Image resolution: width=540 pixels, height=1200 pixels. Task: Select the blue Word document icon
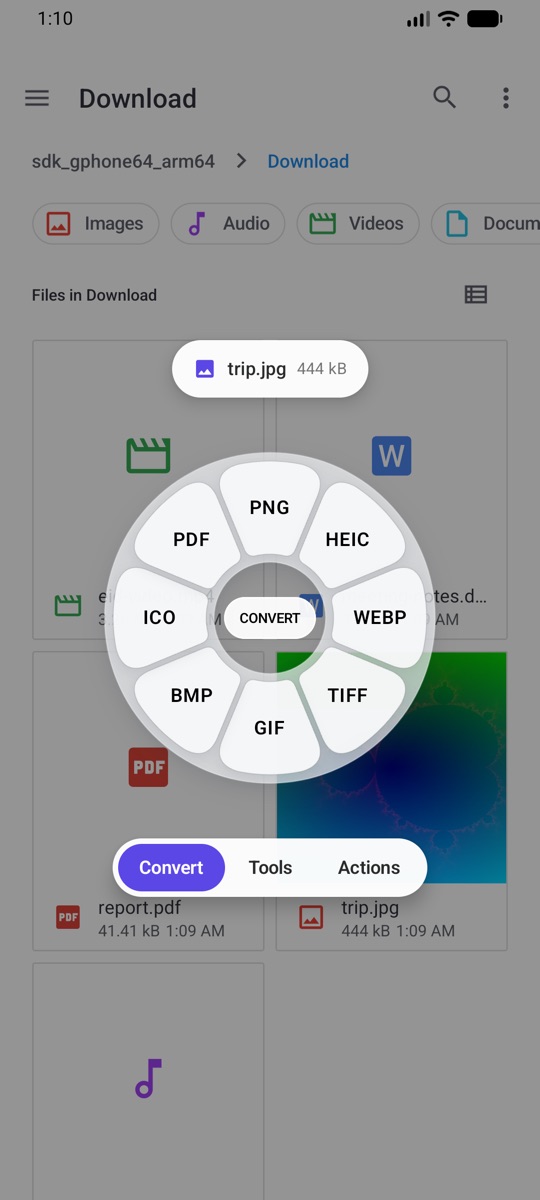coord(391,456)
